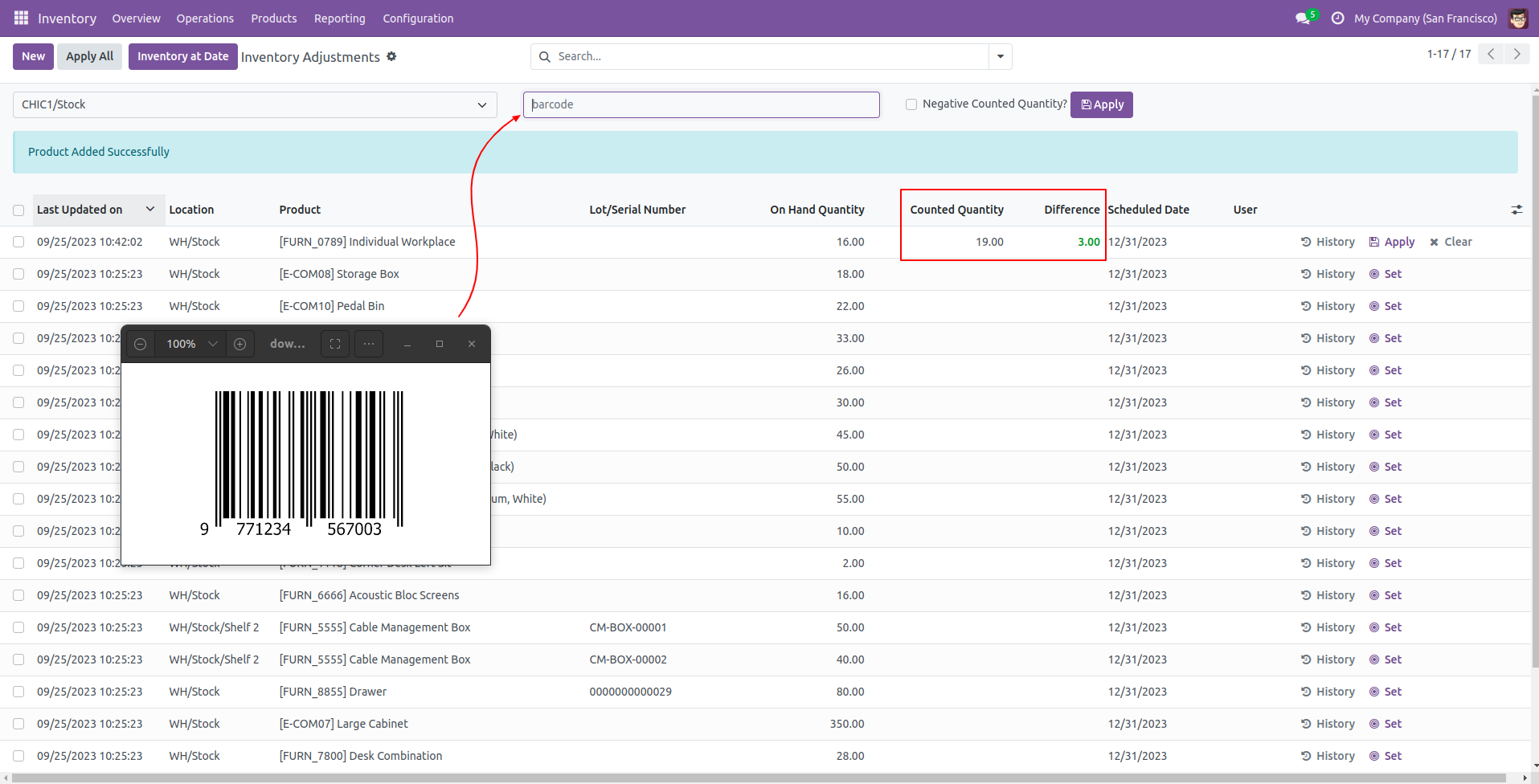Image resolution: width=1539 pixels, height=784 pixels.
Task: Click Apply on Individual Workplace row
Action: [x=1392, y=242]
